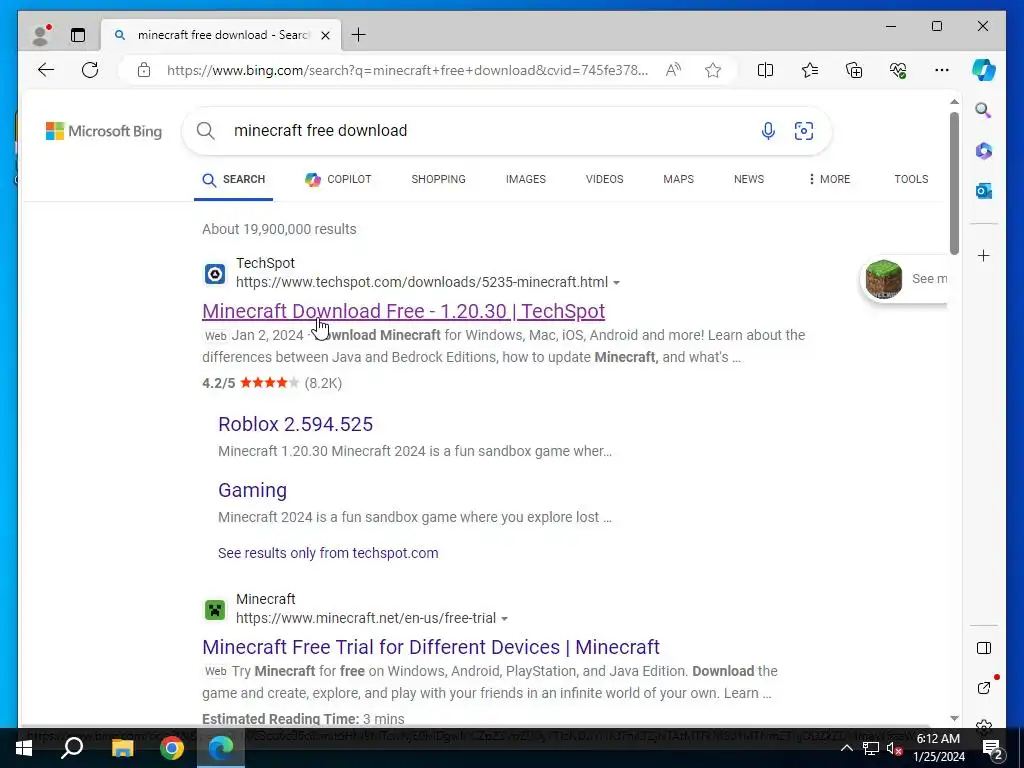Image resolution: width=1024 pixels, height=768 pixels.
Task: Click the Microsoft Bing logo
Action: 104,131
